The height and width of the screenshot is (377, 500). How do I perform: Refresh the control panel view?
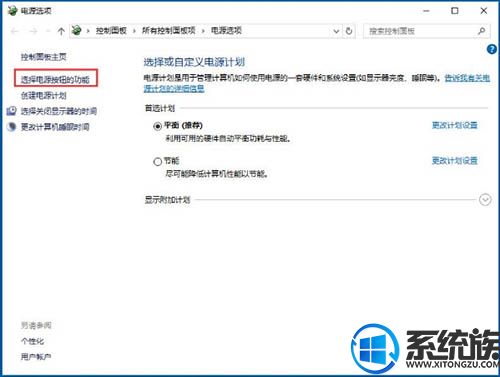coord(349,31)
